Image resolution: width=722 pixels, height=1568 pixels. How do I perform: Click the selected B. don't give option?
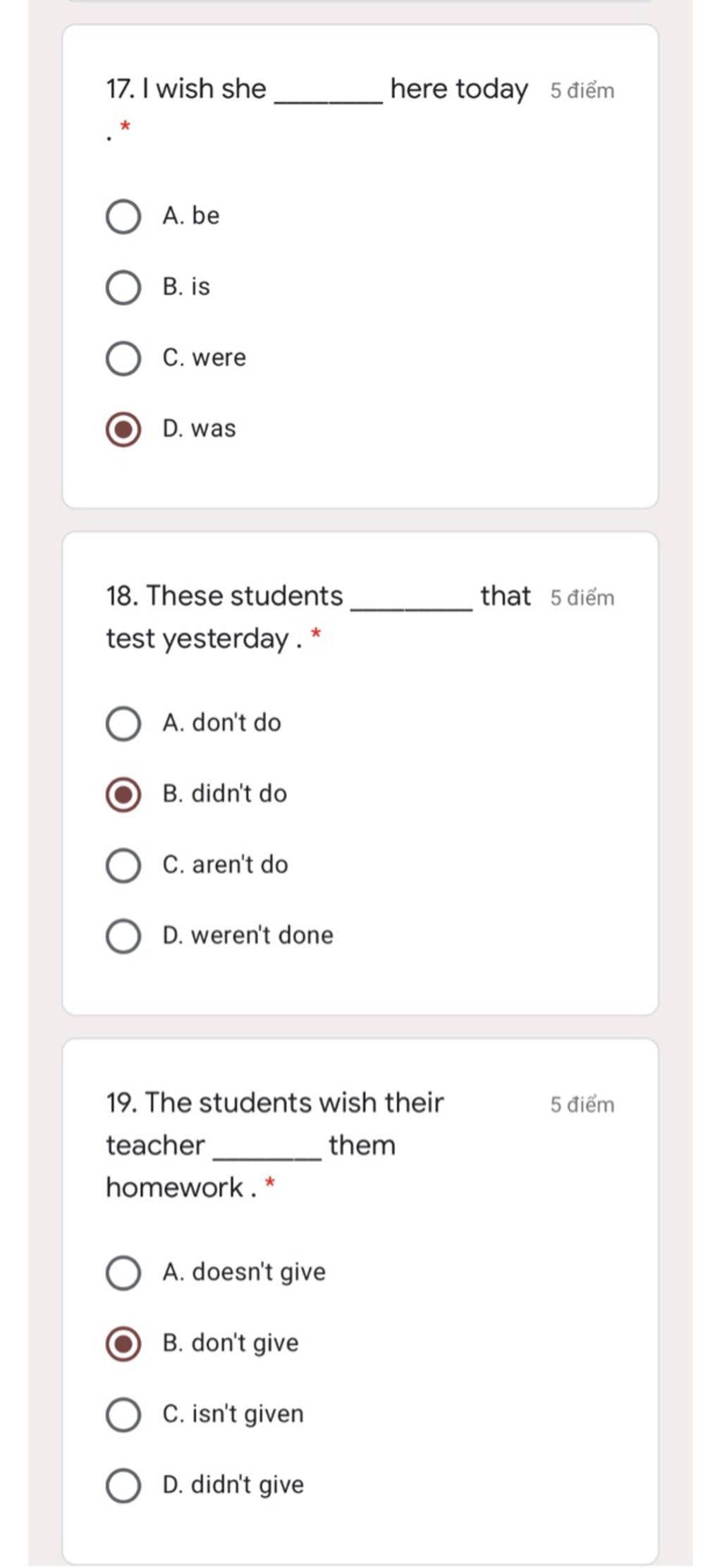click(123, 1344)
